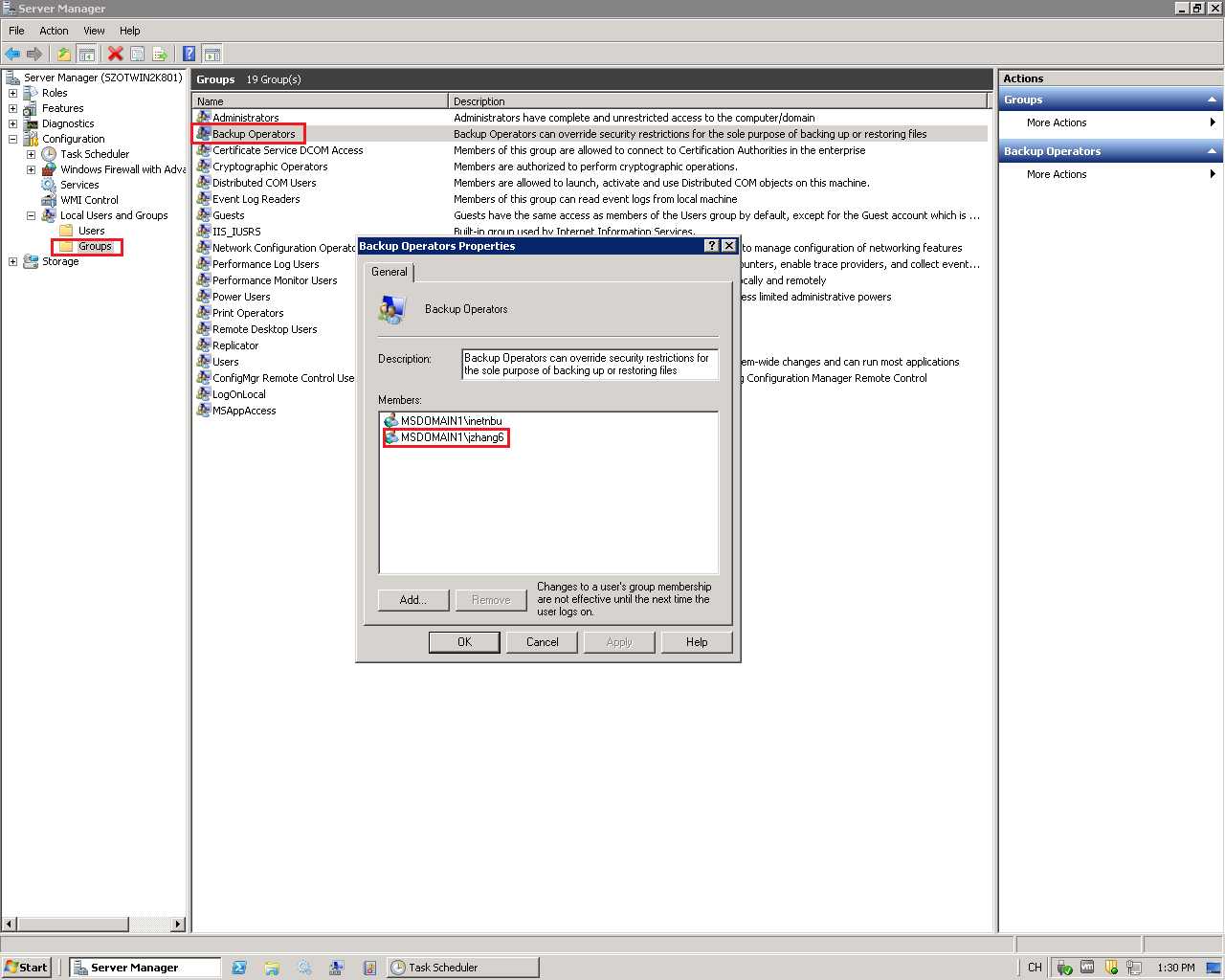The height and width of the screenshot is (980, 1225).
Task: Click the Forward arrow in toolbar
Action: pos(34,54)
